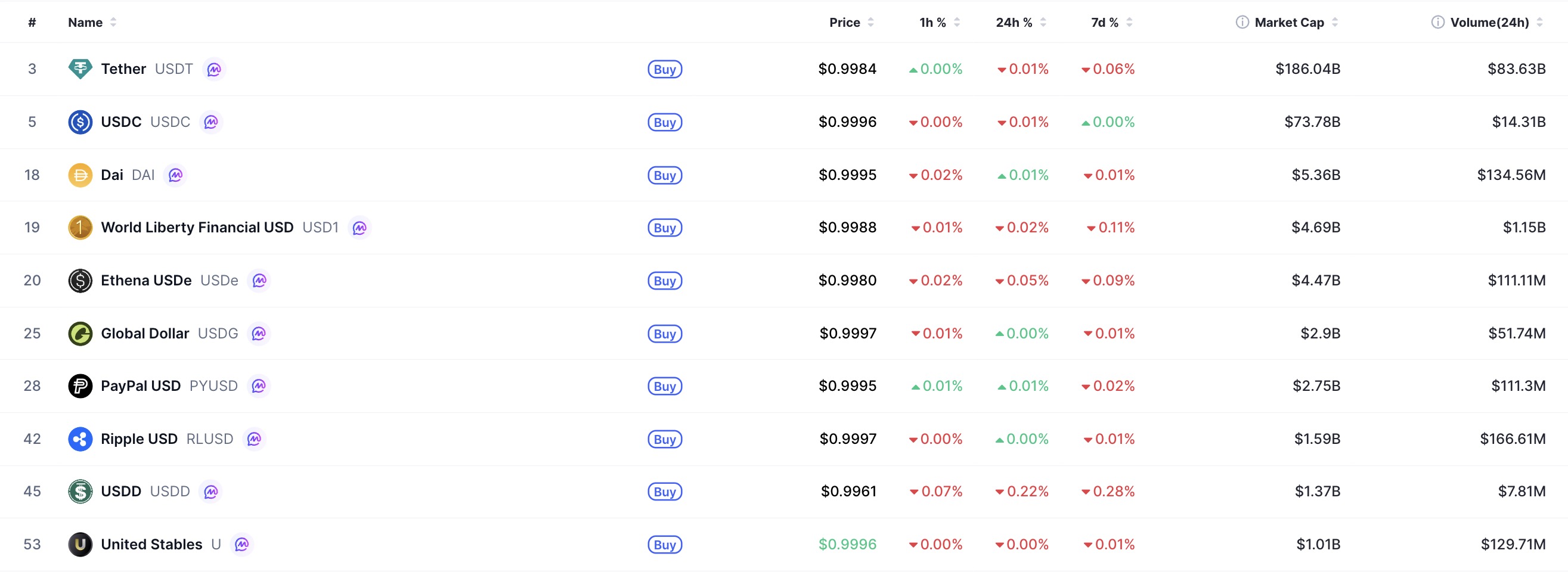Open the purple chart icon beside USD1

(359, 228)
